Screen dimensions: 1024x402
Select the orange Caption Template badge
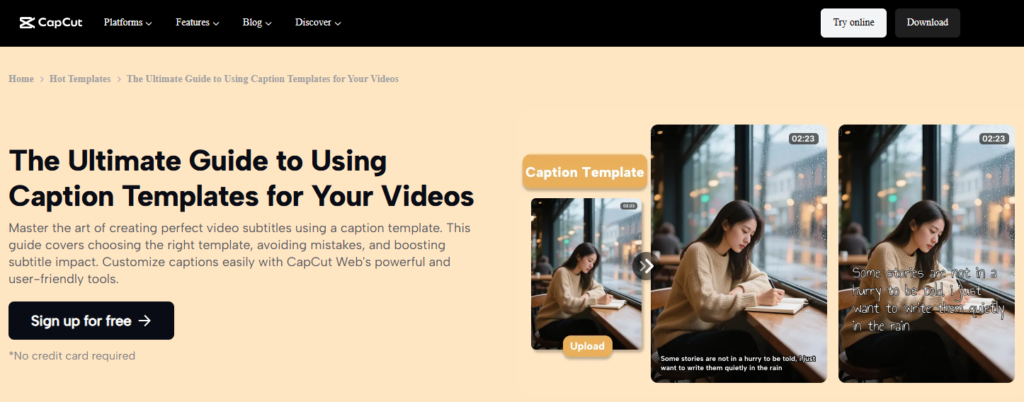(x=585, y=172)
